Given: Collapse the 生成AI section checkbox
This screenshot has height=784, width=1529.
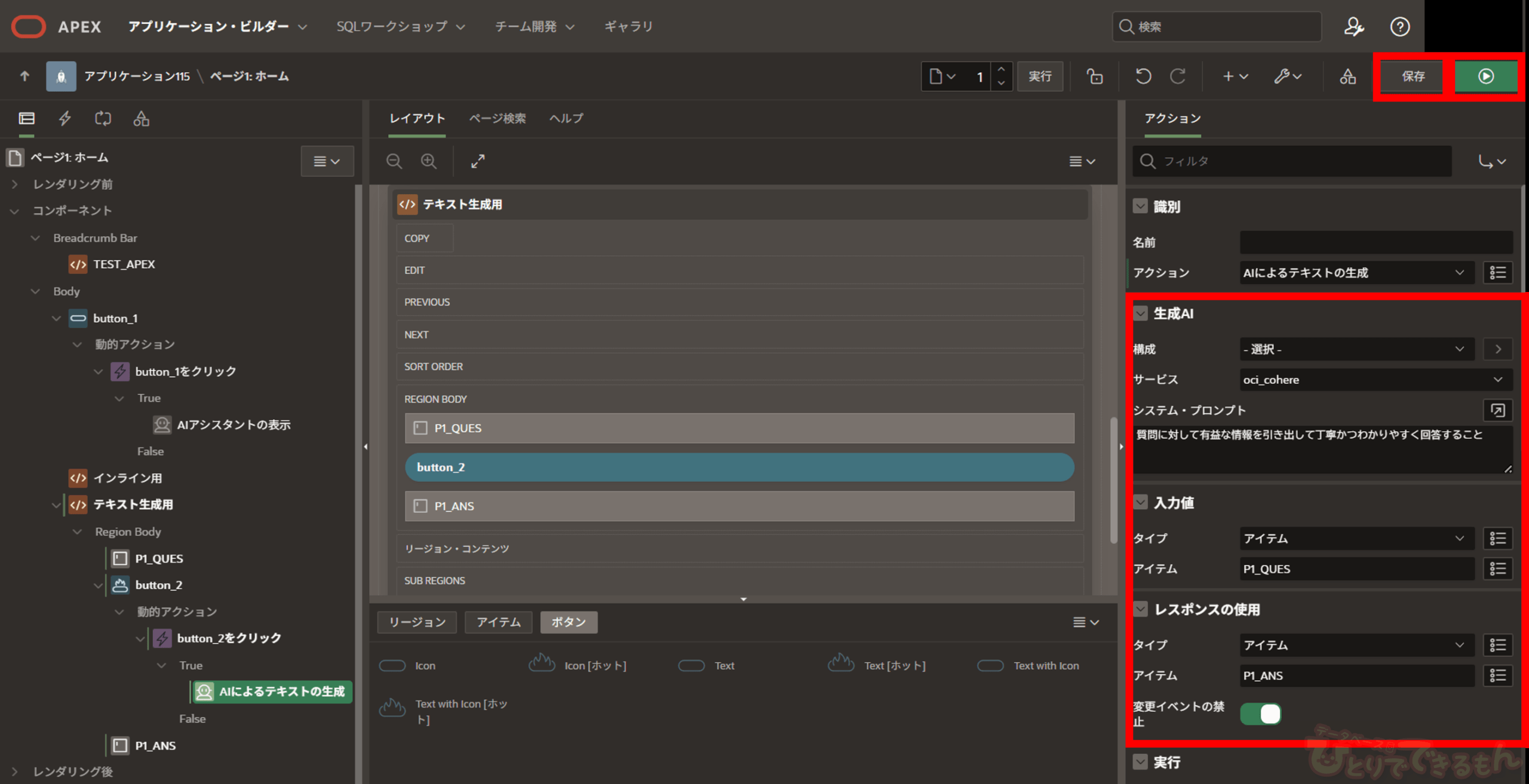Looking at the screenshot, I should (1140, 313).
